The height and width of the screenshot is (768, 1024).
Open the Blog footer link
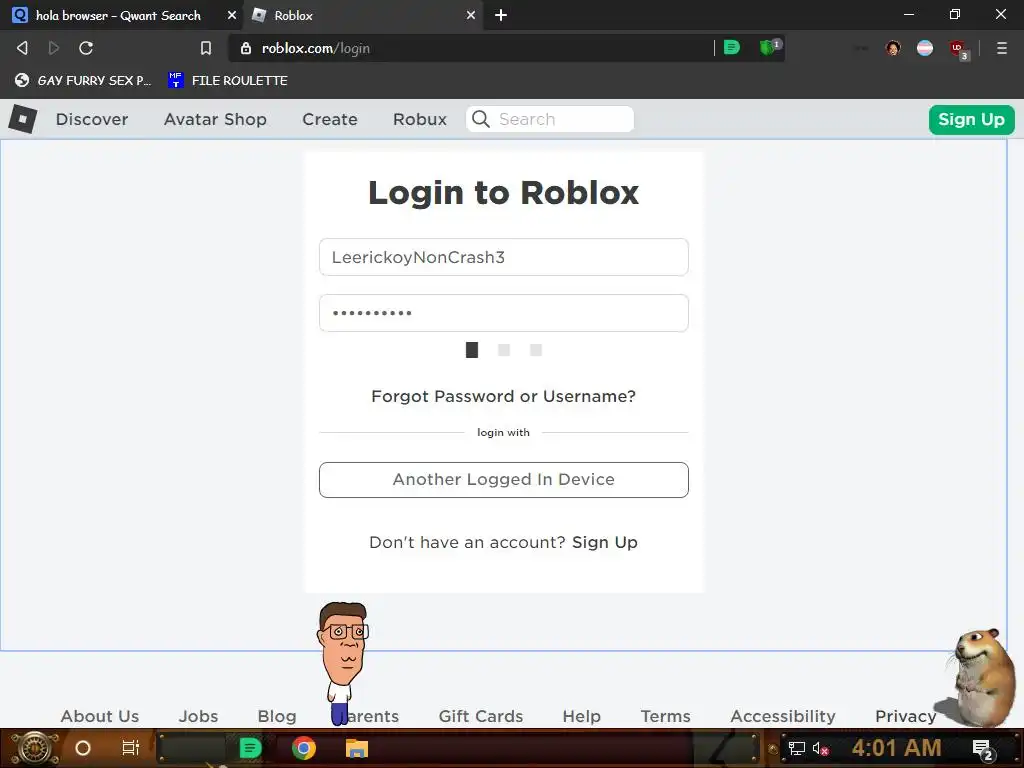coord(277,716)
